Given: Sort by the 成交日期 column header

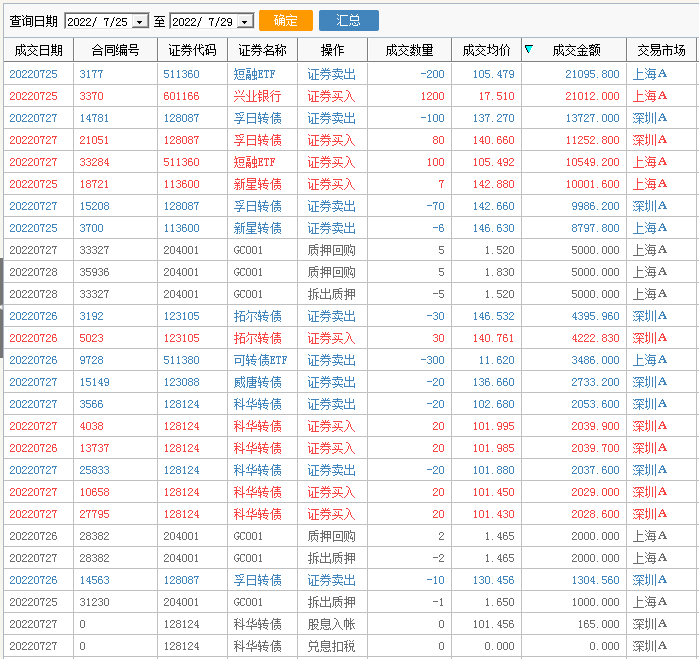Looking at the screenshot, I should [39, 50].
